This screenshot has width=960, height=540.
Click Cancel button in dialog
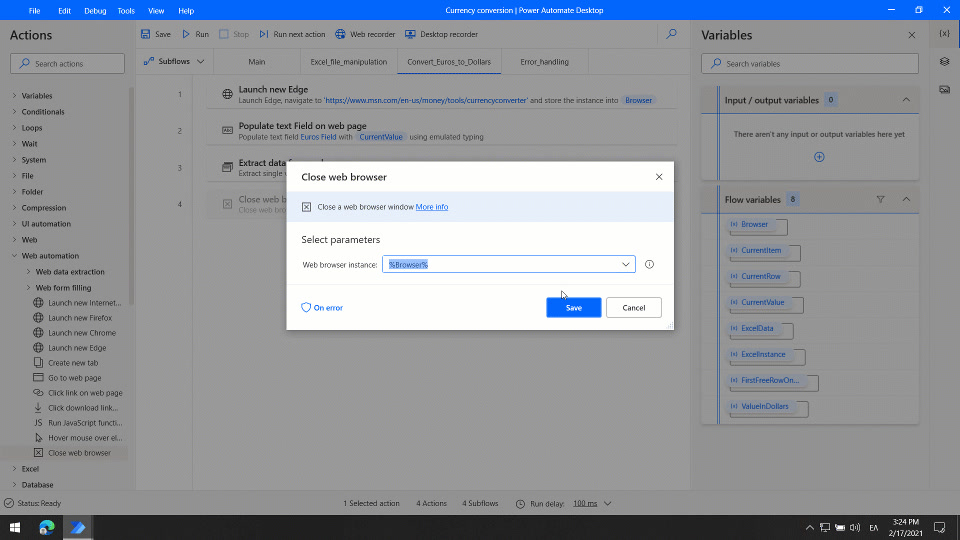pos(634,308)
